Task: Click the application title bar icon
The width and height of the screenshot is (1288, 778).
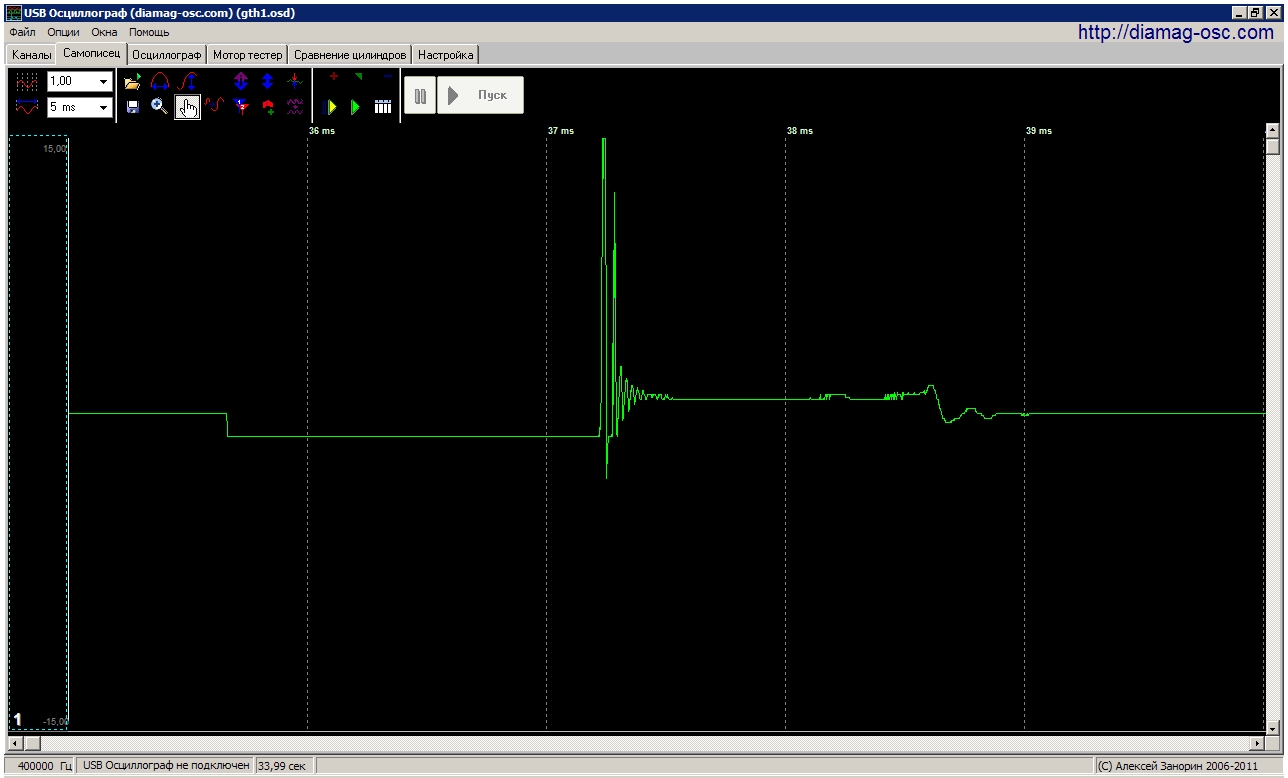Action: point(13,13)
